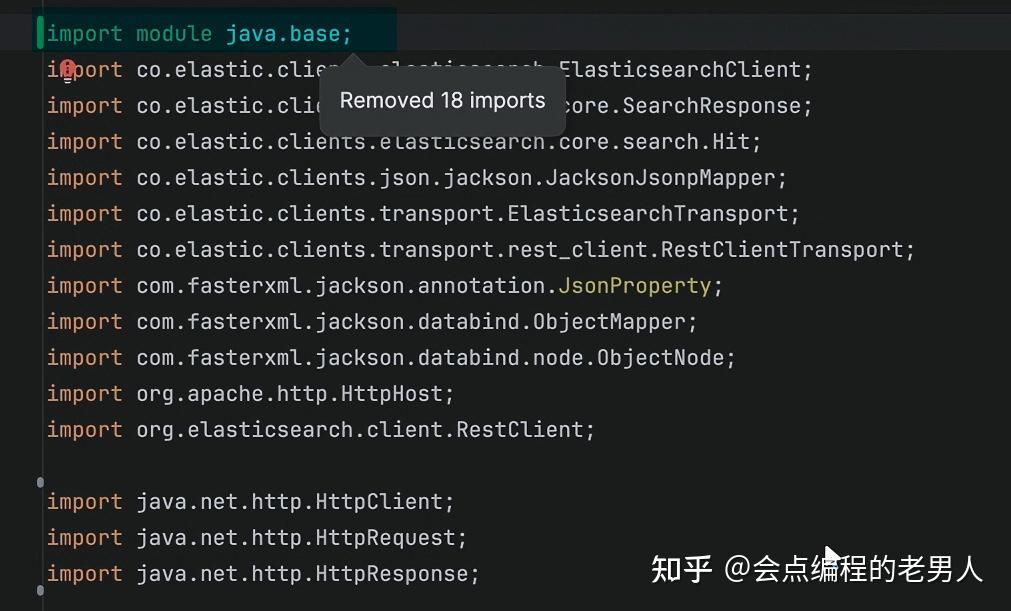
Task: Place cursor on "import module java.base;" line
Action: point(200,32)
